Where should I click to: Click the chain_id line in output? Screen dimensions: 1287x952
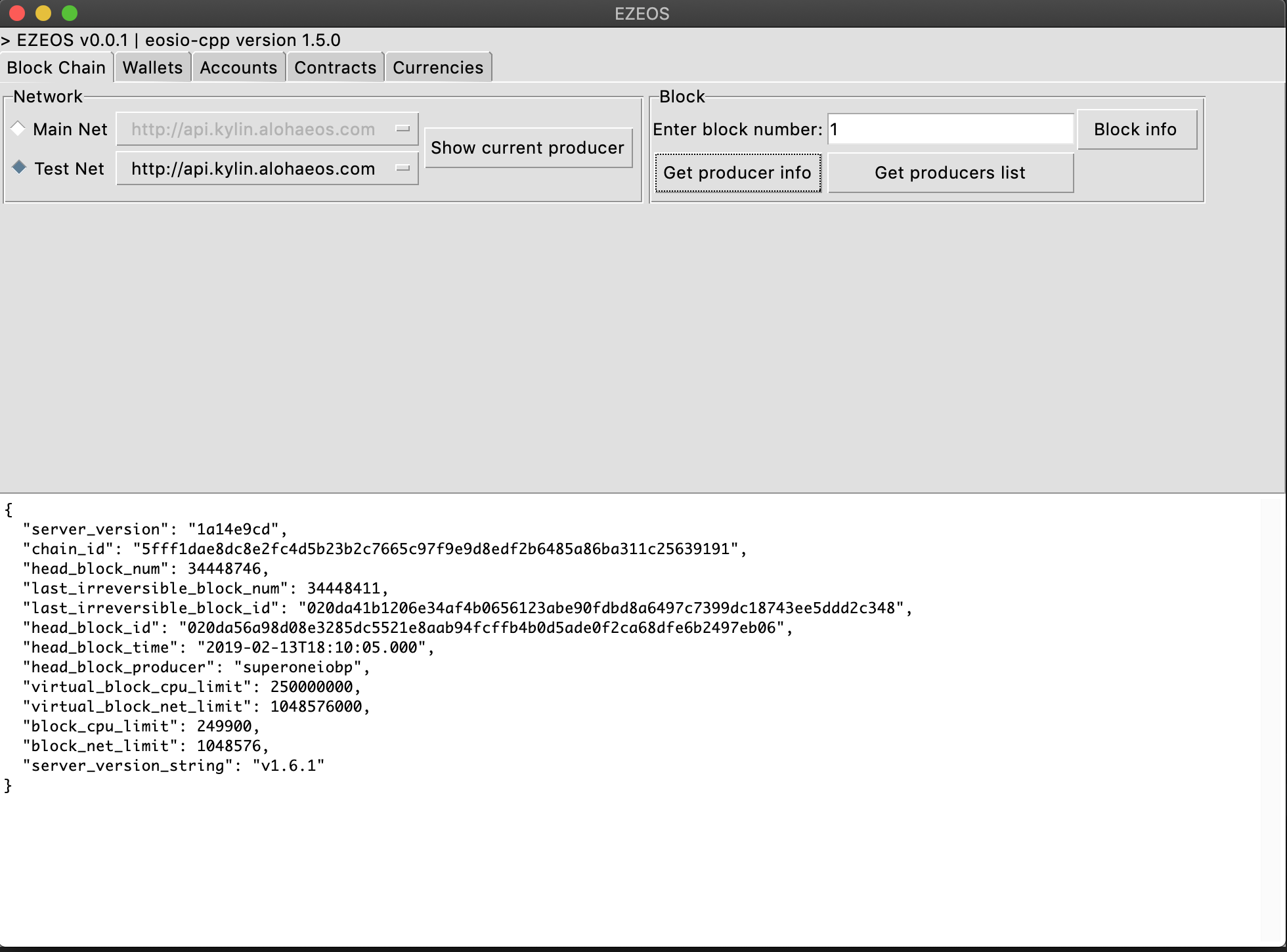[x=384, y=549]
